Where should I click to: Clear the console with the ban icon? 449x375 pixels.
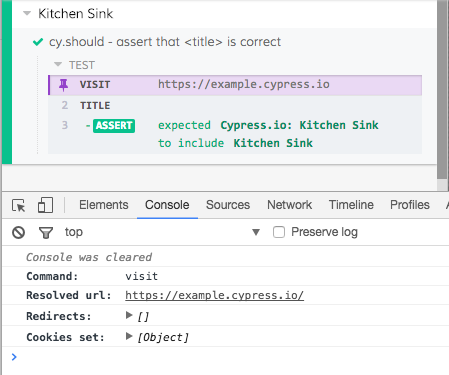click(19, 232)
